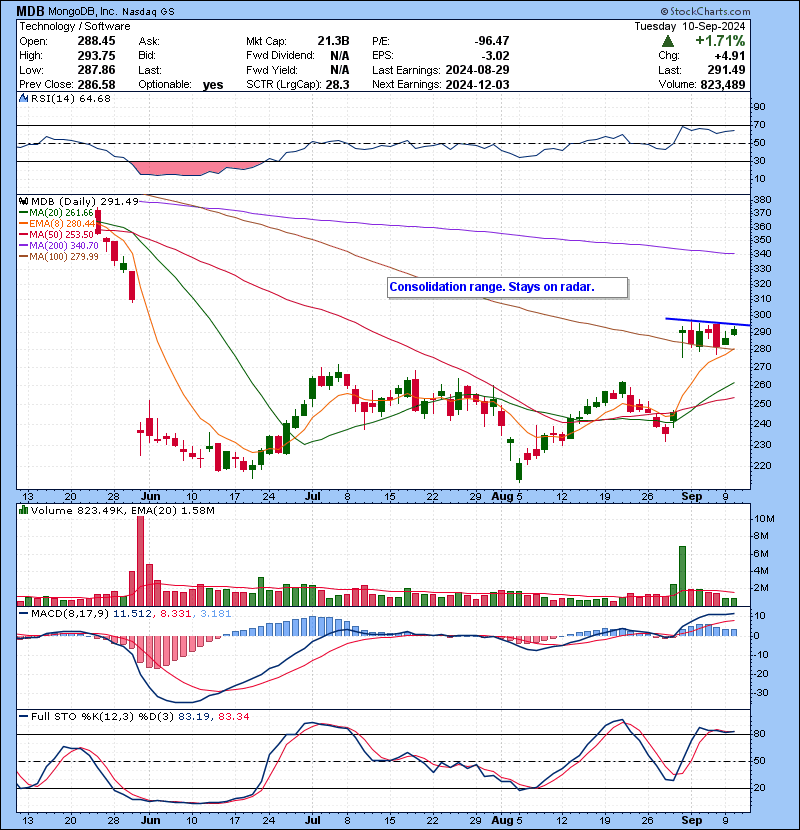Click the Prev Close value 286.58
The height and width of the screenshot is (830, 800).
point(96,84)
